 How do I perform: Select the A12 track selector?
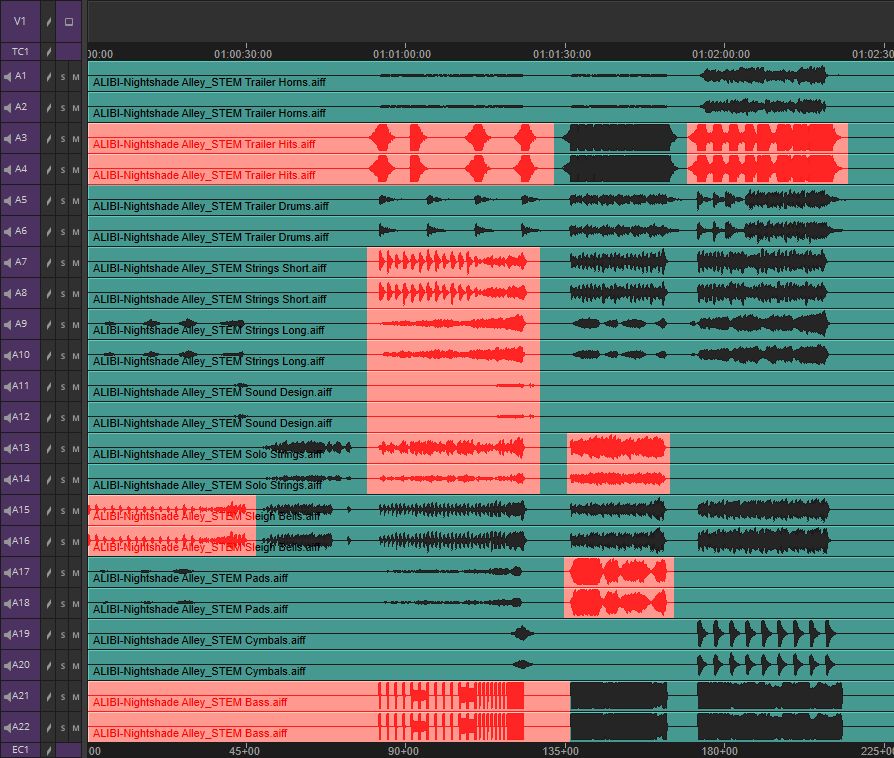pyautogui.click(x=20, y=417)
